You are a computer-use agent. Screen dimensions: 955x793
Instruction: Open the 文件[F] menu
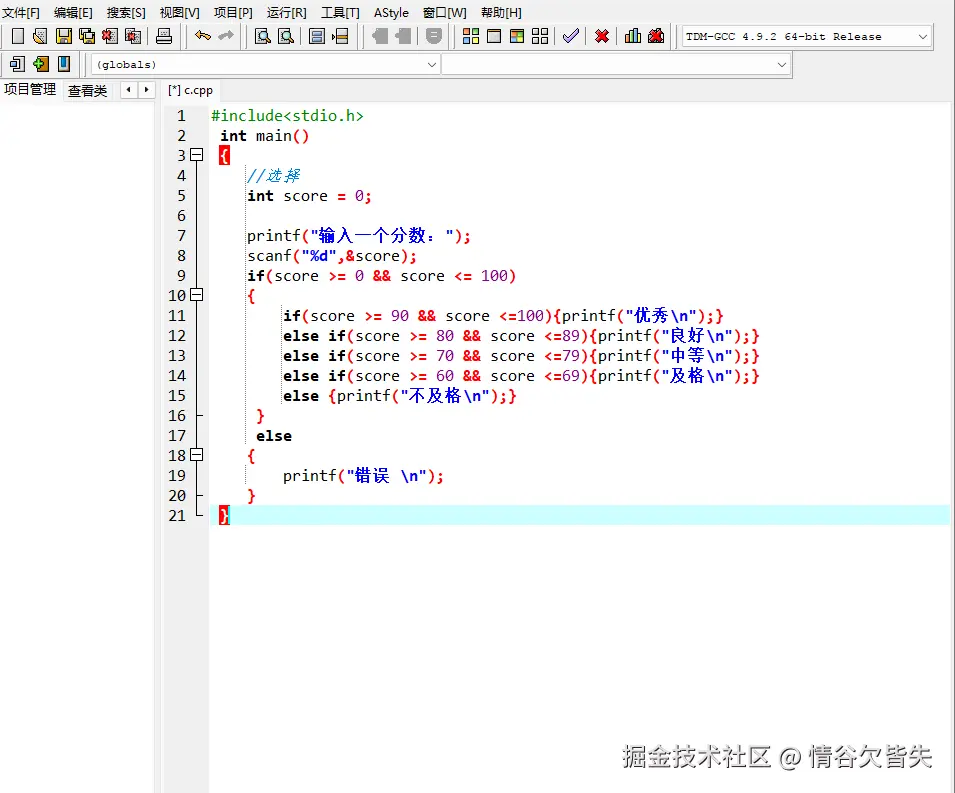21,13
